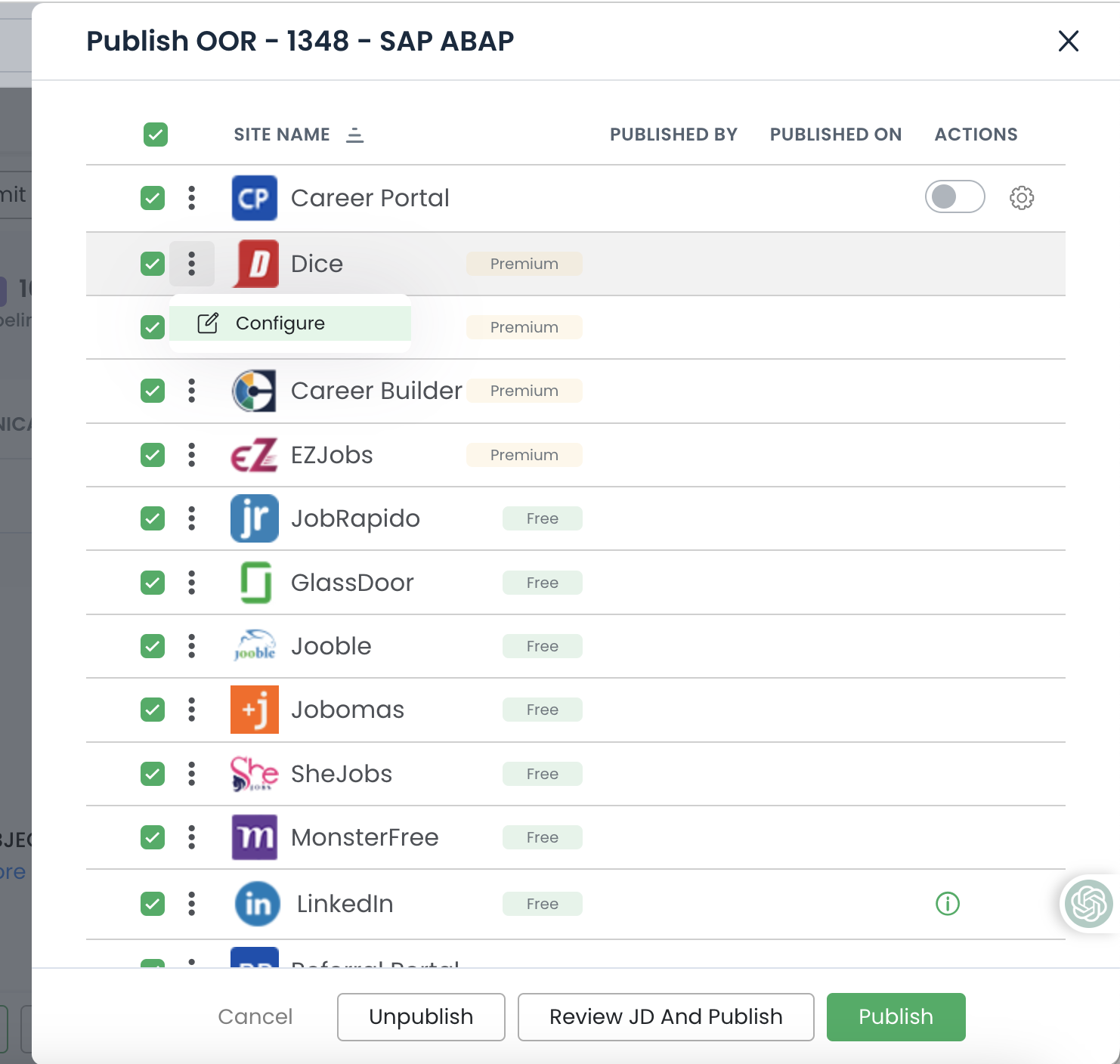This screenshot has height=1064, width=1120.
Task: Enable the Career Portal toggle switch
Action: (x=954, y=197)
